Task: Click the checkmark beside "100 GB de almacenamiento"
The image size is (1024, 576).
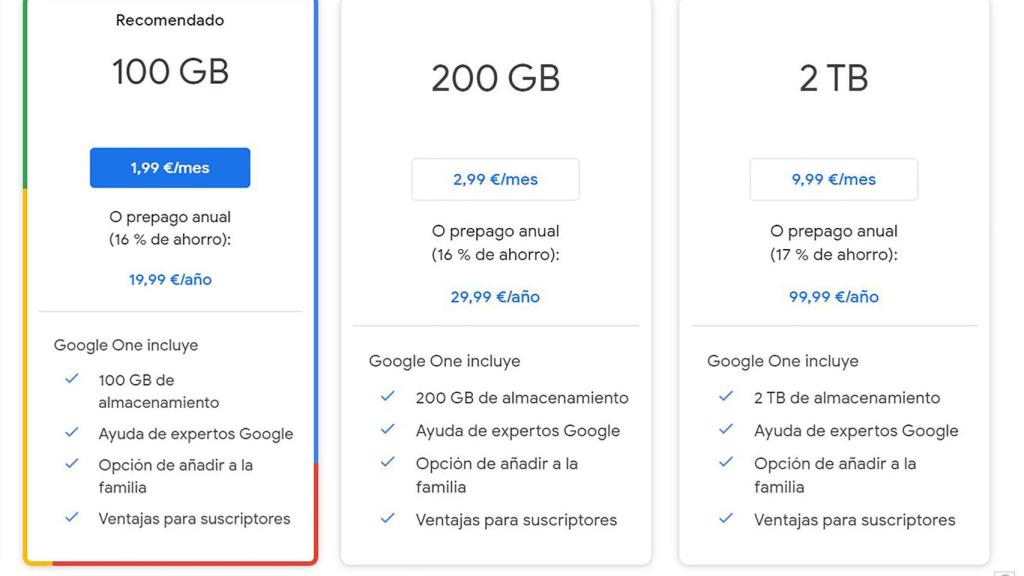Action: coord(71,380)
